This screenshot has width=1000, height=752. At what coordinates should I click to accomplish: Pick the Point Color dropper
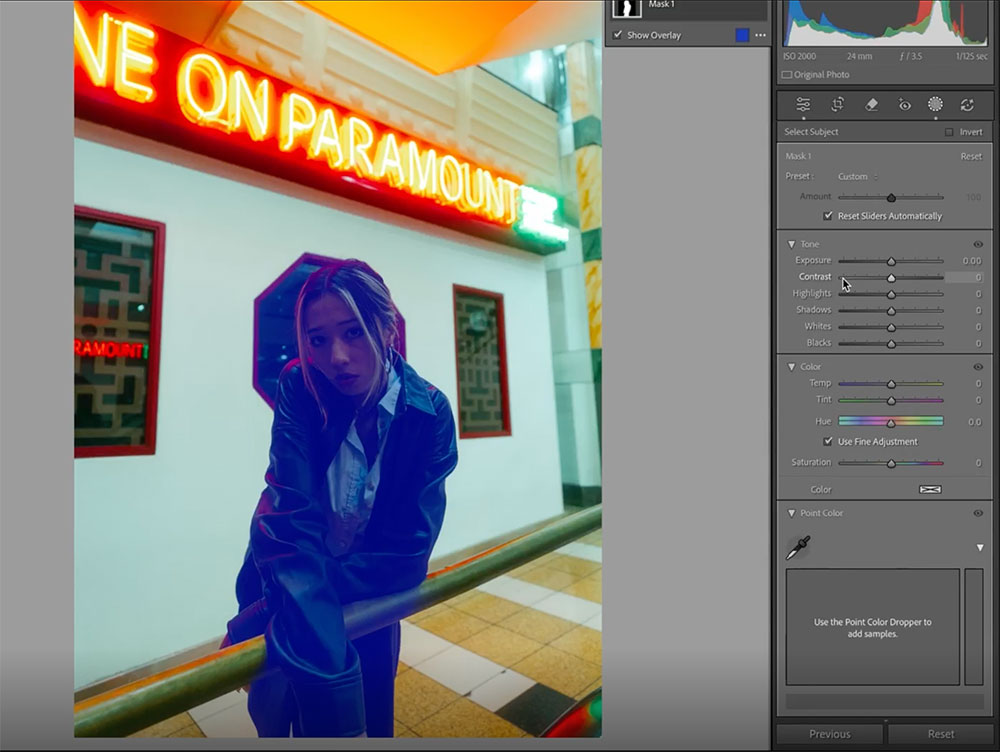[x=798, y=547]
